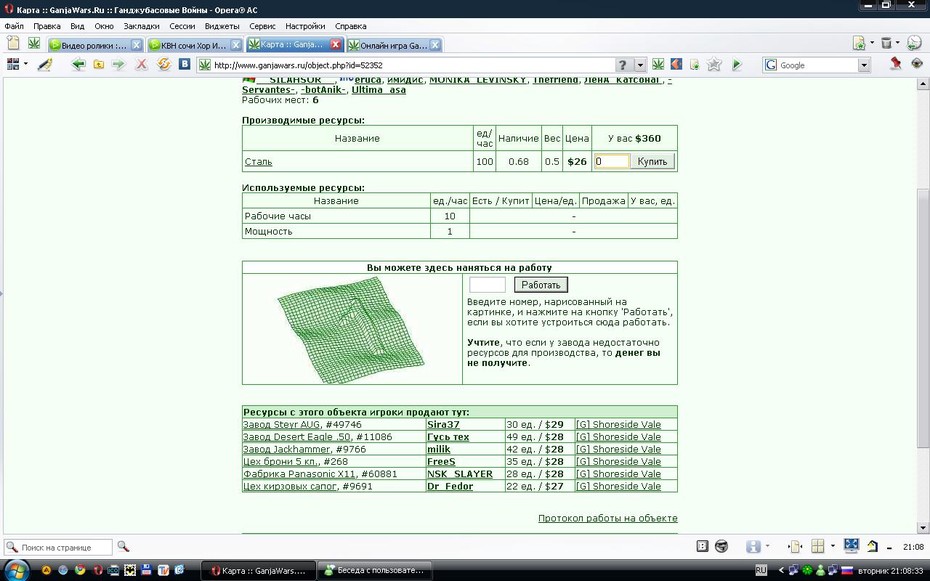Screen dimensions: 930x581
Task: Open the 'Протокол работы на объекте' link
Action: point(607,518)
